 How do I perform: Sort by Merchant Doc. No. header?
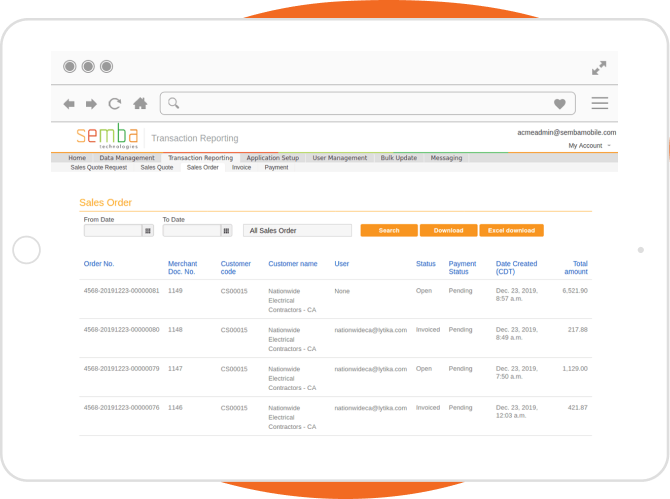(182, 267)
